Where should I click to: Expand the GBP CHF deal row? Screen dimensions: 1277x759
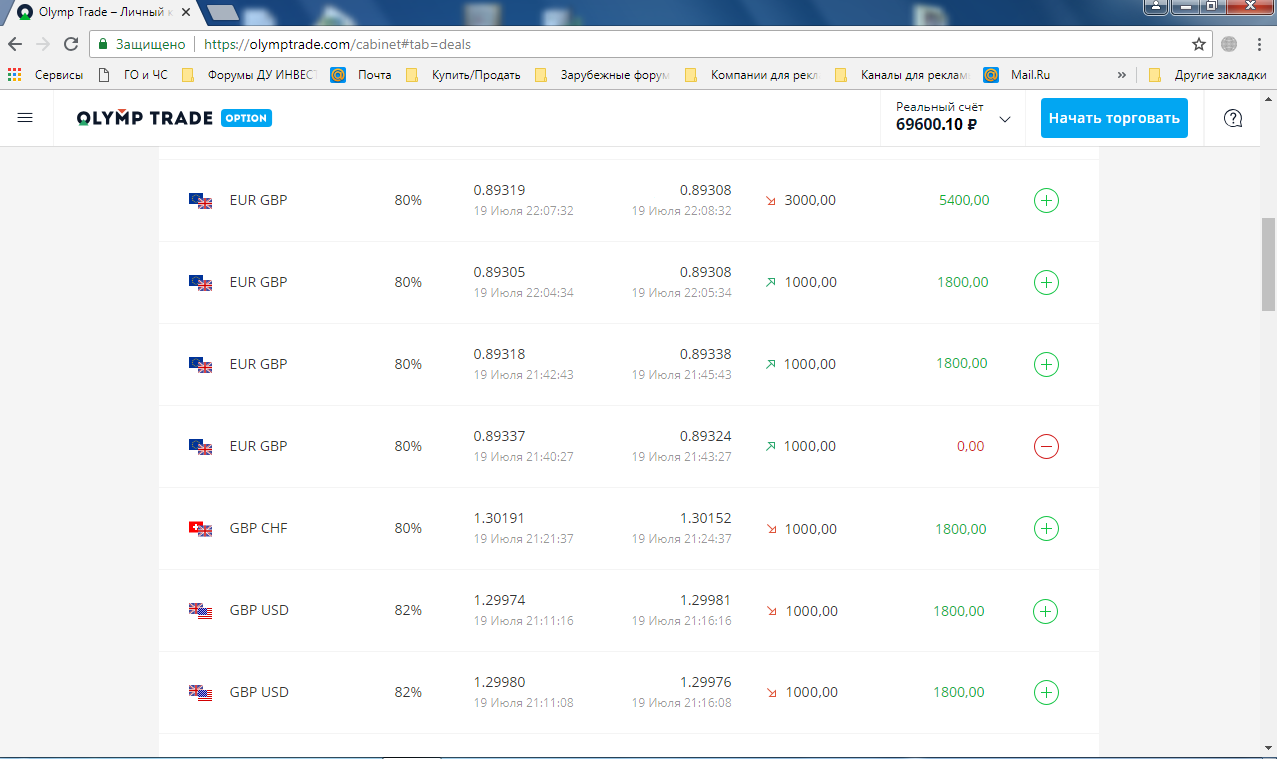1046,529
